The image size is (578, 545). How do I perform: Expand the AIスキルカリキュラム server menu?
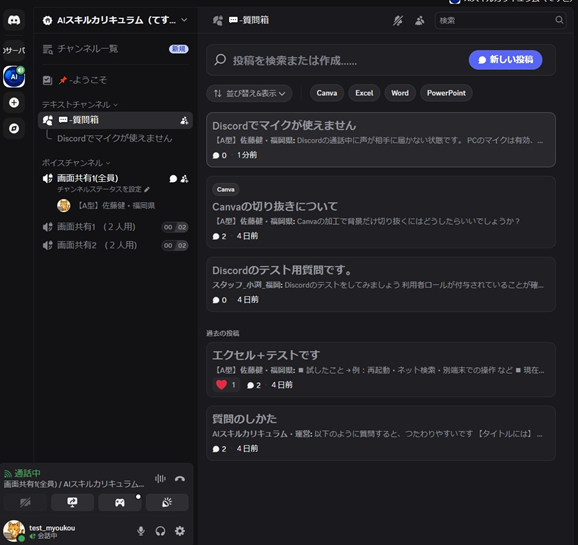[x=115, y=20]
